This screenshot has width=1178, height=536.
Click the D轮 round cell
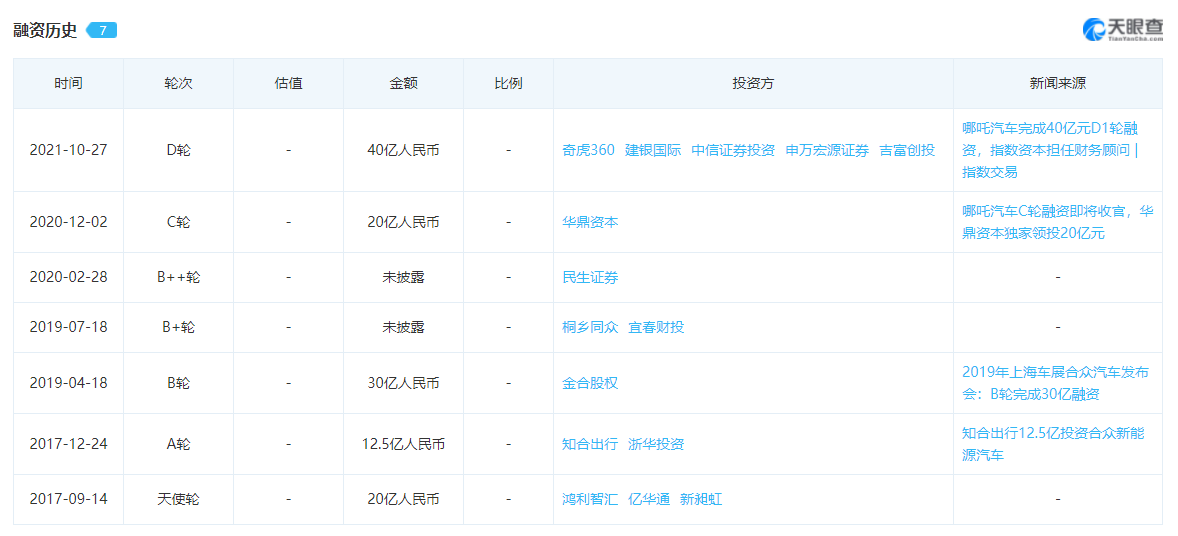178,150
